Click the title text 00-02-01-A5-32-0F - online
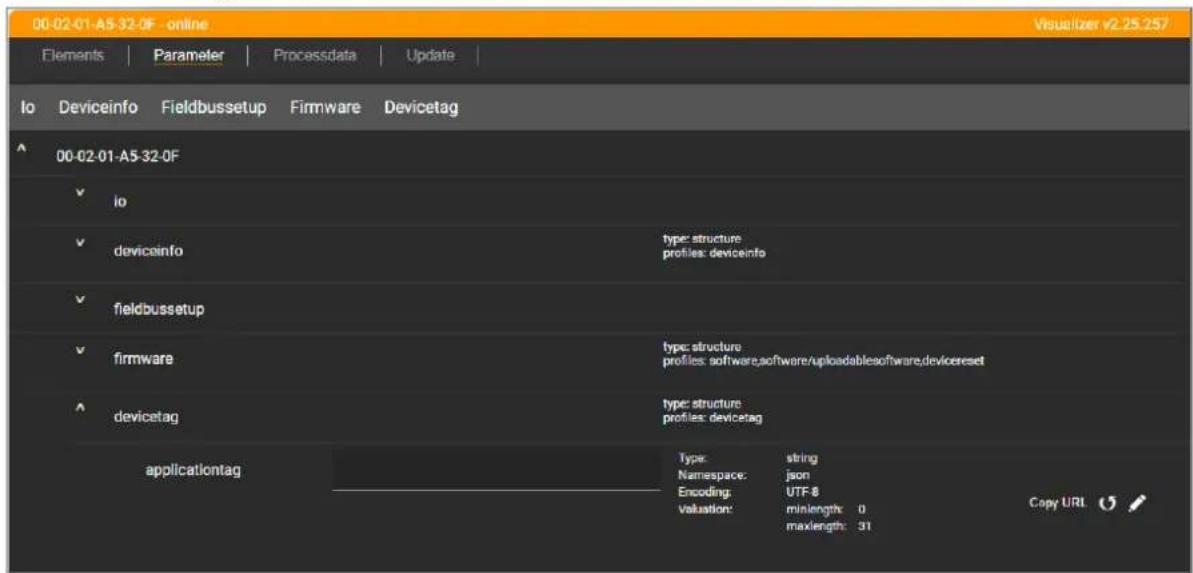Screen dimensions: 1193x573 coord(121,24)
